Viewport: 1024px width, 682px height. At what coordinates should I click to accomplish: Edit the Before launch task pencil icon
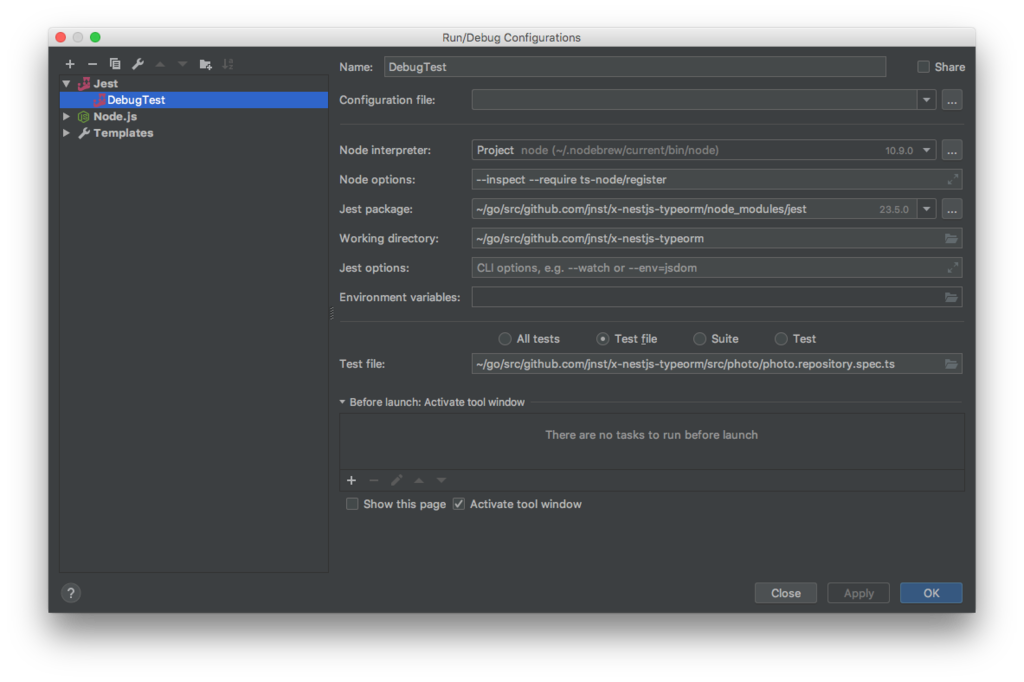[x=396, y=480]
